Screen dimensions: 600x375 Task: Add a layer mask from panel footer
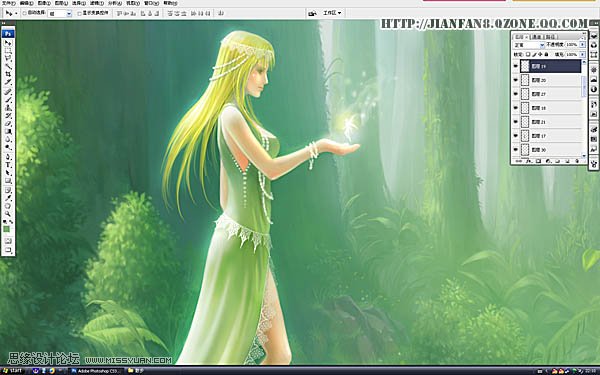pyautogui.click(x=538, y=161)
